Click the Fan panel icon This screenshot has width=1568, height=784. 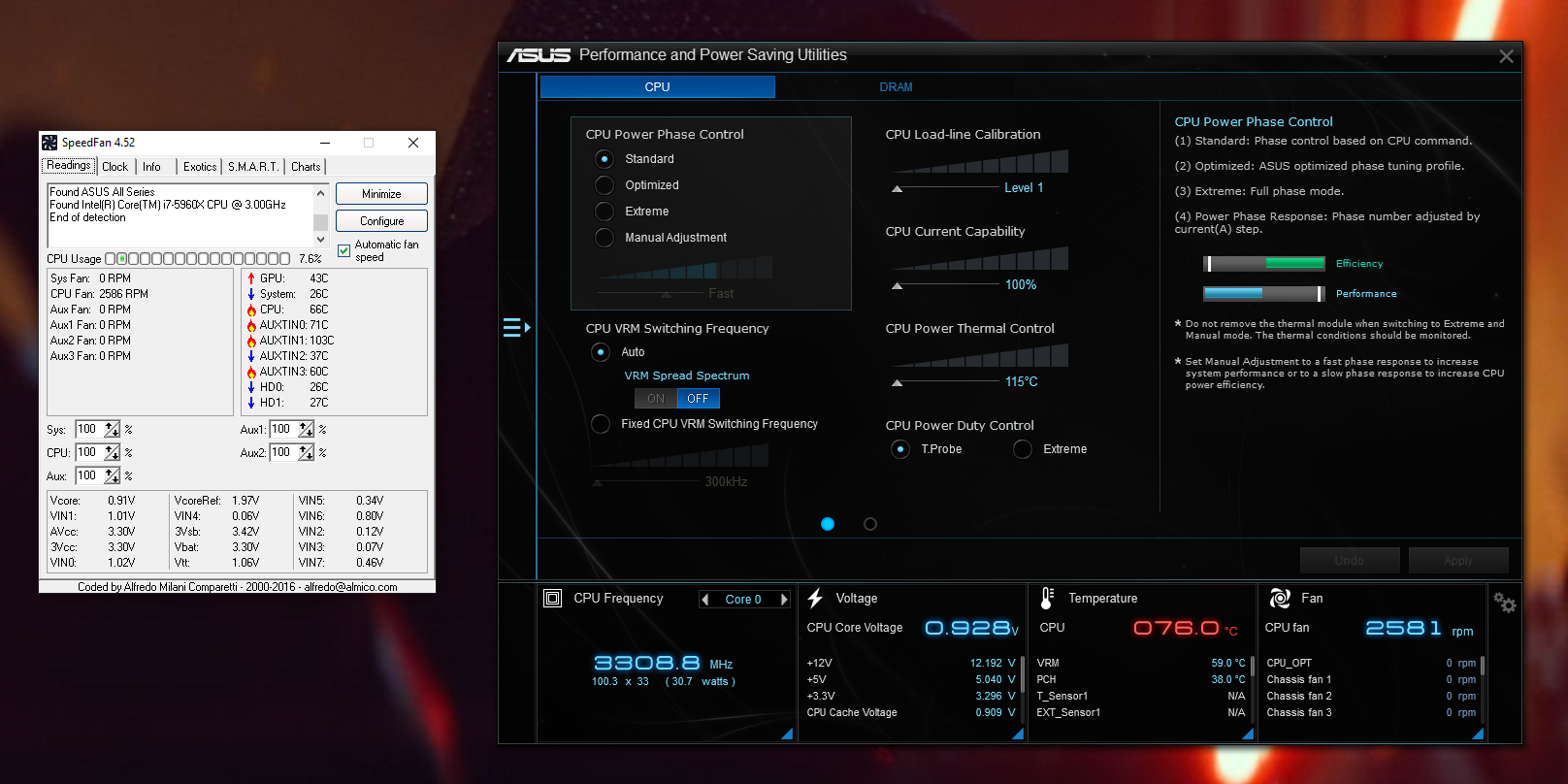coord(1280,599)
